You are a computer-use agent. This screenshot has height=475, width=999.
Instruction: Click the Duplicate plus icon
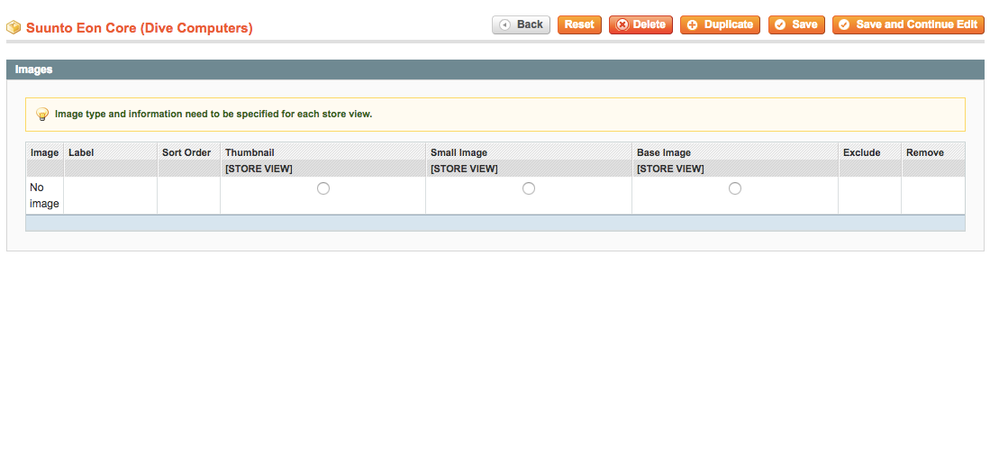pyautogui.click(x=692, y=25)
